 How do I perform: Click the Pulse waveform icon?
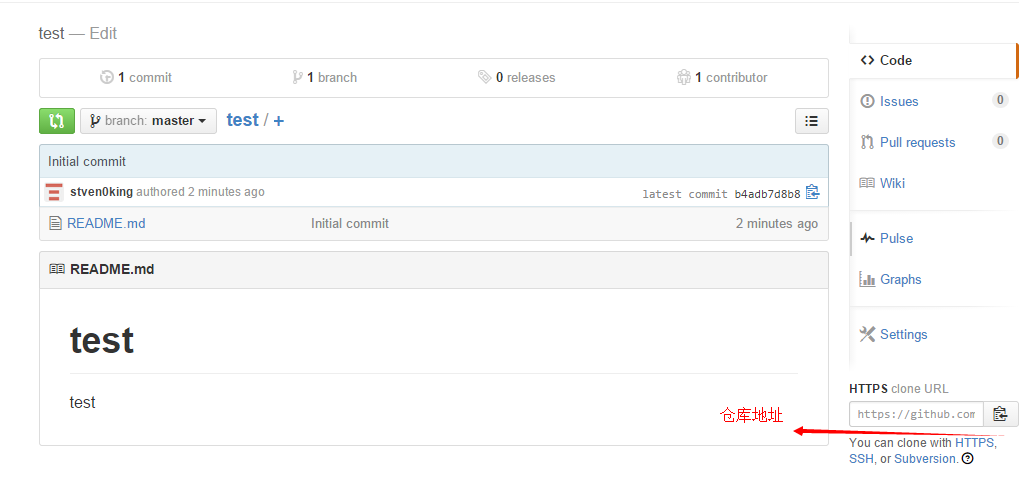pyautogui.click(x=867, y=239)
